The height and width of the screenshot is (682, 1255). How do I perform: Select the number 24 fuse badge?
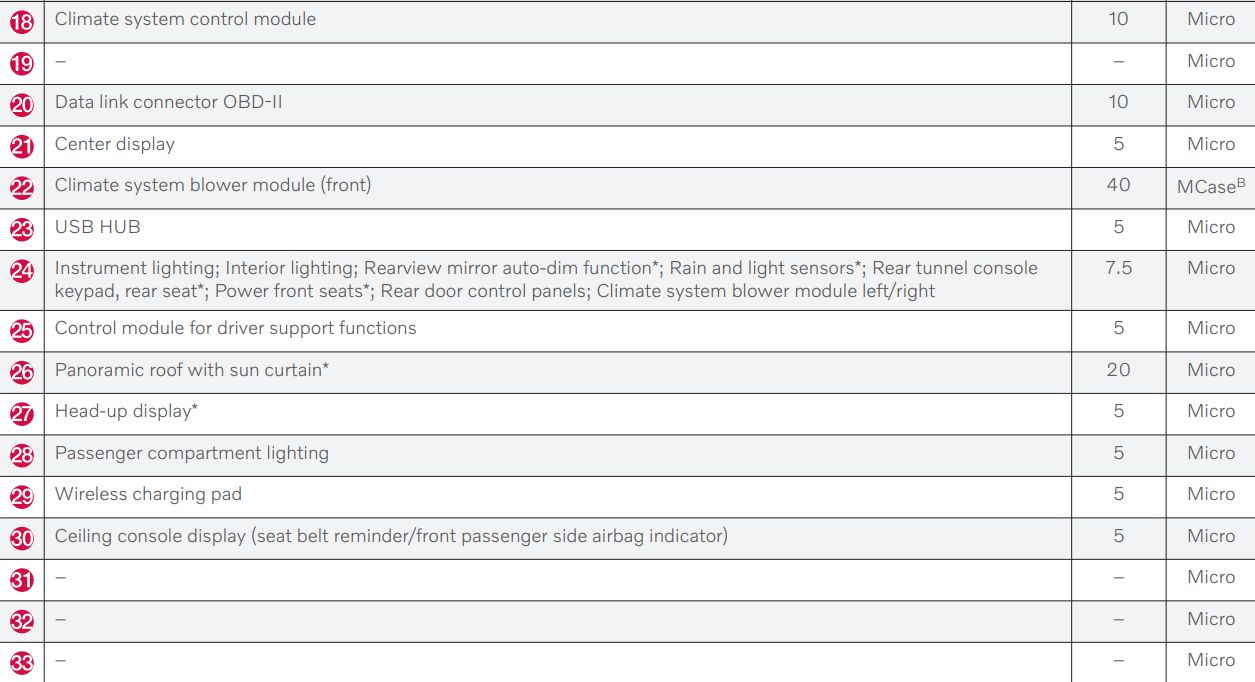(22, 270)
